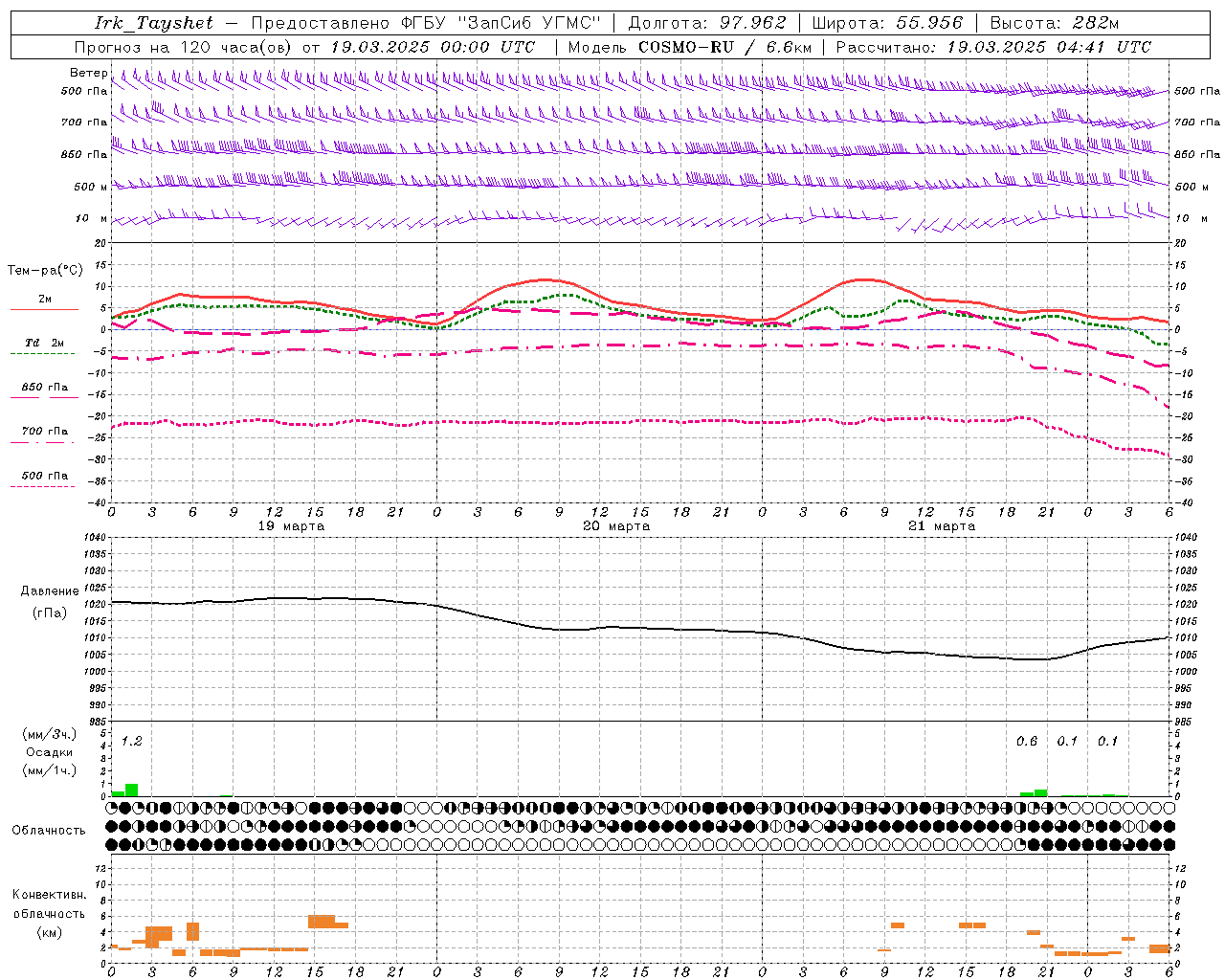Image resolution: width=1225 pixels, height=980 pixels.
Task: Click the tall green precipitation bar under 1.2
Action: 132,790
